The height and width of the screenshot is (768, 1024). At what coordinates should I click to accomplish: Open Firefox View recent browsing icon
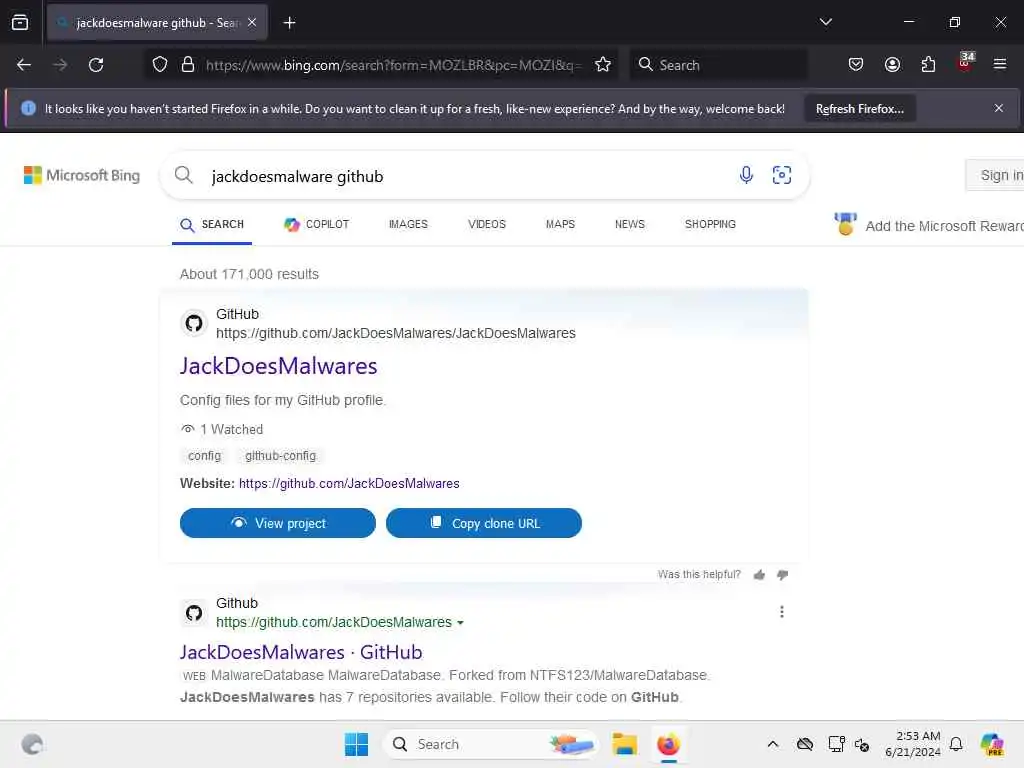20,22
